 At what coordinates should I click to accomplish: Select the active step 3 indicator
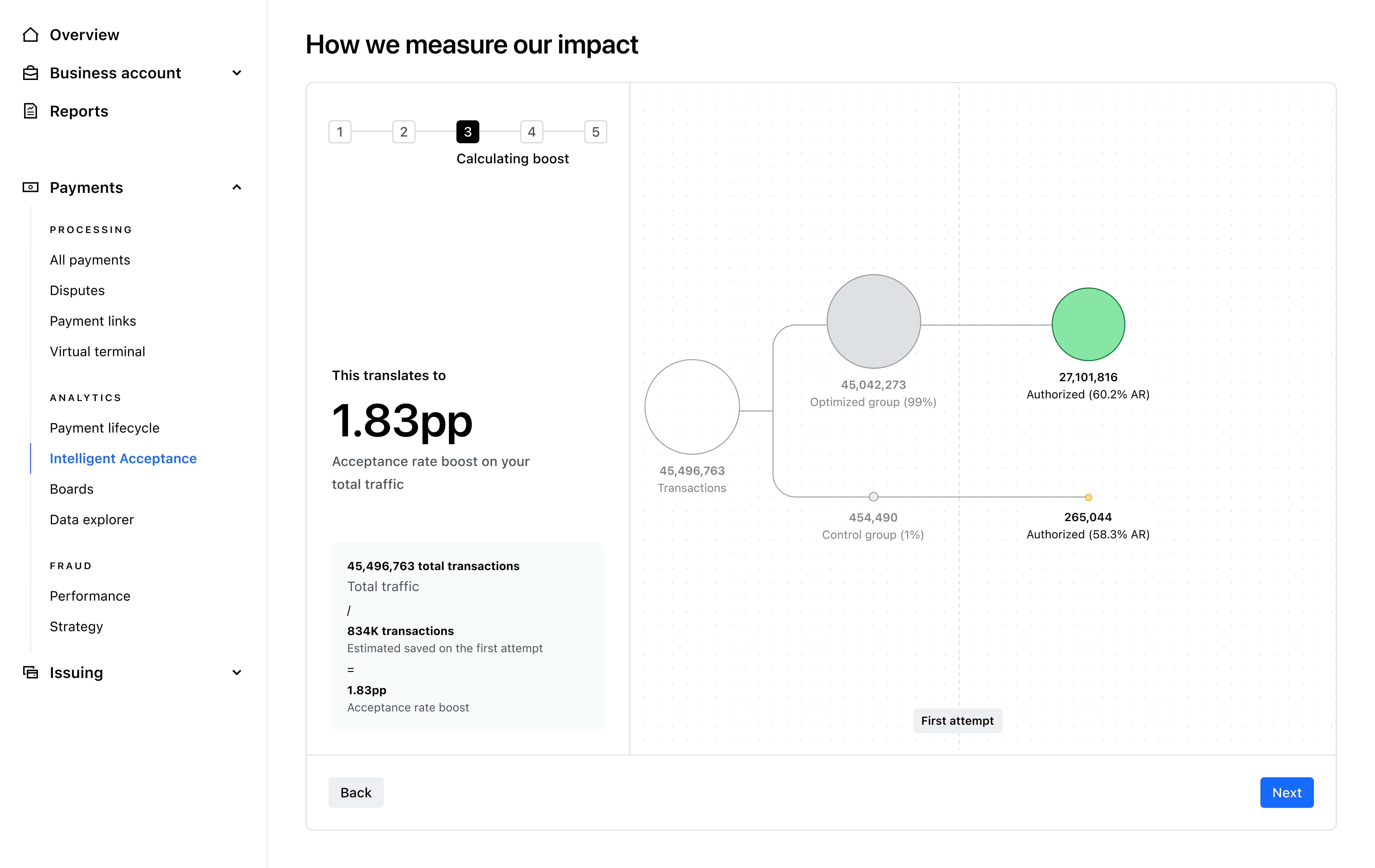pos(468,132)
